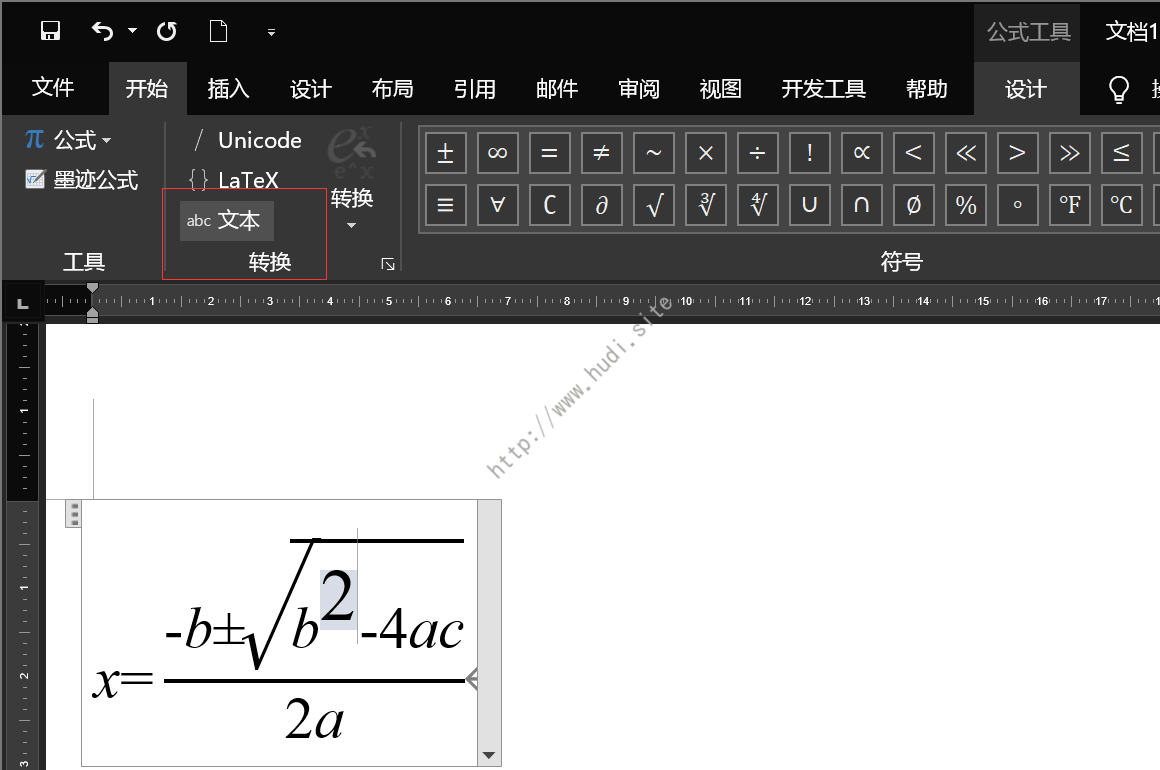Screen dimensions: 1160x770
Task: Click the Redo arrow icon
Action: [x=167, y=31]
